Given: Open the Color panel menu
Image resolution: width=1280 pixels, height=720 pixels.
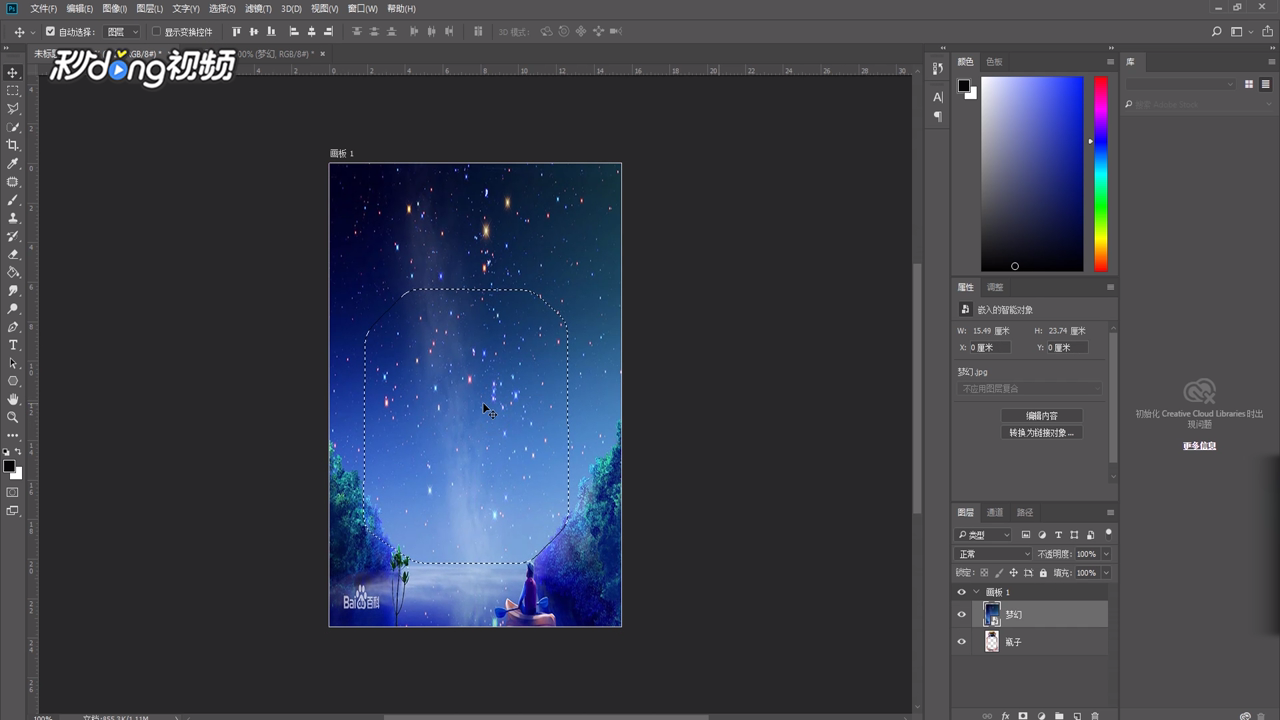Looking at the screenshot, I should tap(1110, 62).
